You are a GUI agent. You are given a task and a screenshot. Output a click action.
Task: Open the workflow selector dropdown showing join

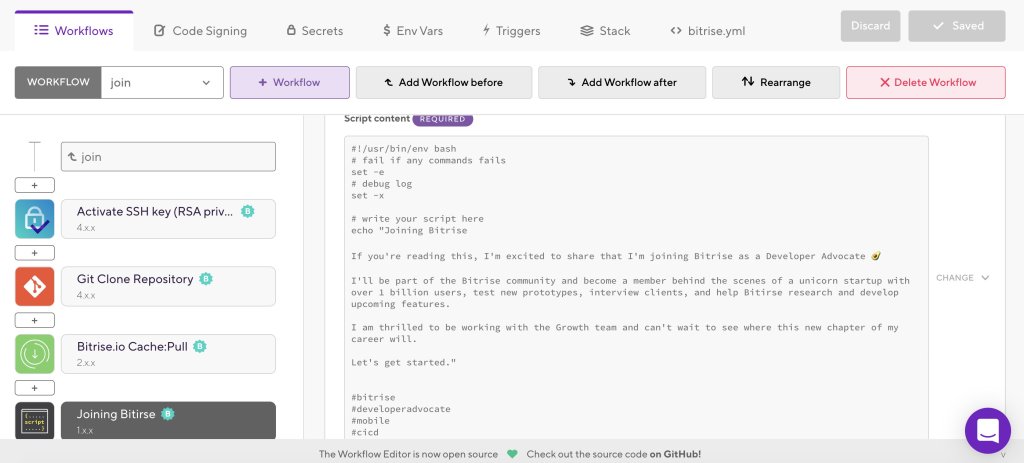pyautogui.click(x=161, y=83)
